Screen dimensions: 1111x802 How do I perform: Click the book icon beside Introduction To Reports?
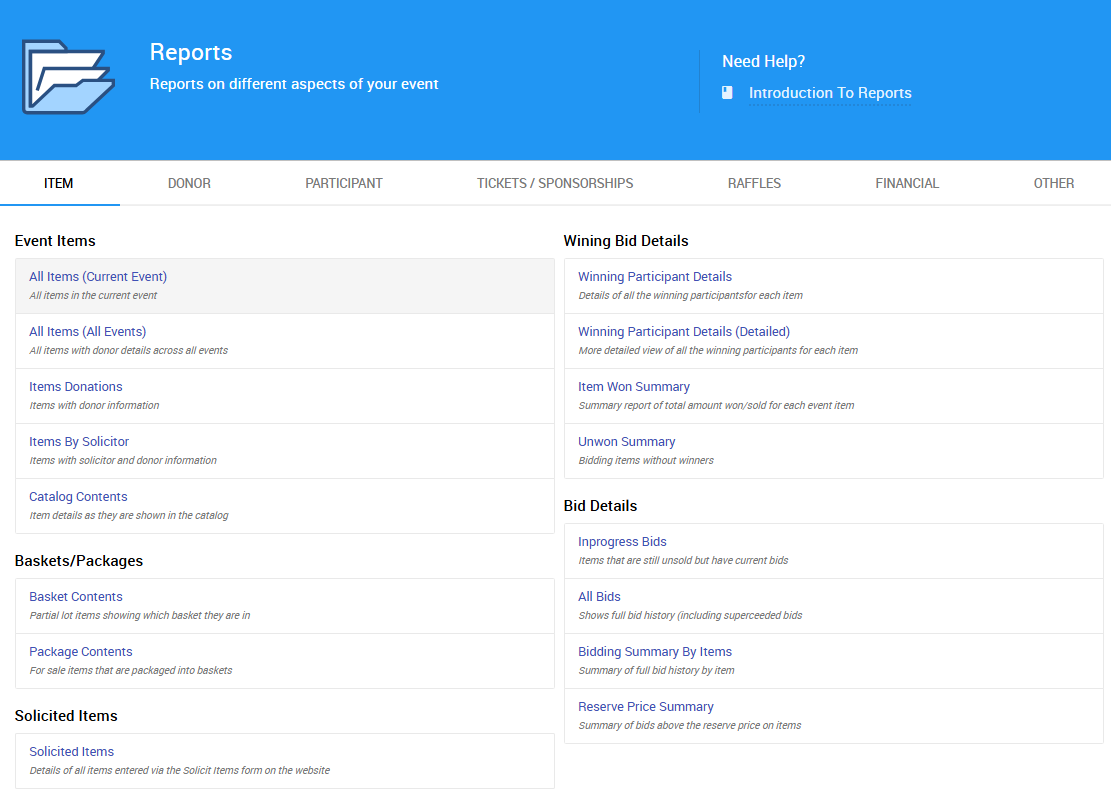tap(728, 93)
